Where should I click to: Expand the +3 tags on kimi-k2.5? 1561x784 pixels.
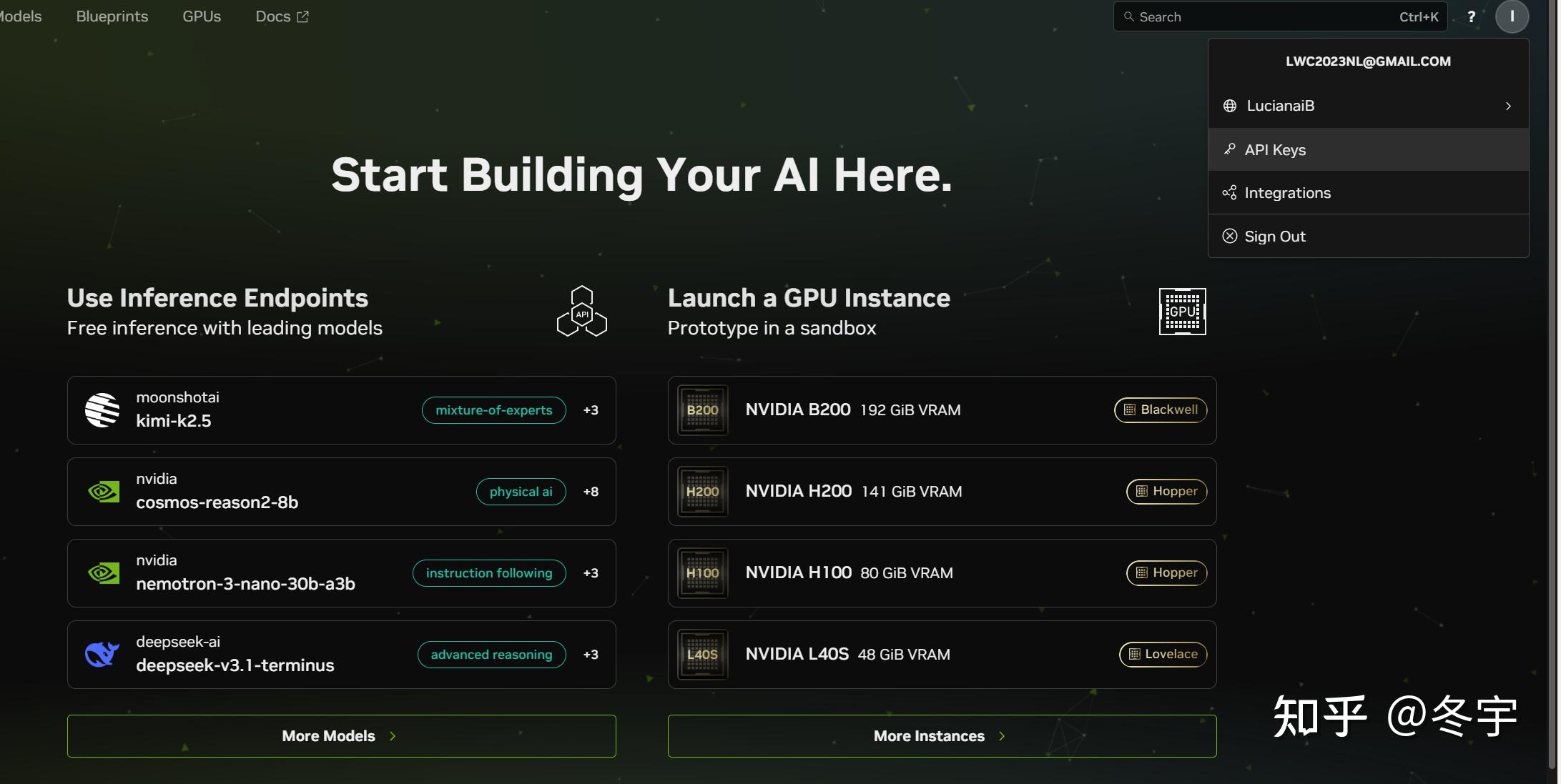click(x=591, y=410)
